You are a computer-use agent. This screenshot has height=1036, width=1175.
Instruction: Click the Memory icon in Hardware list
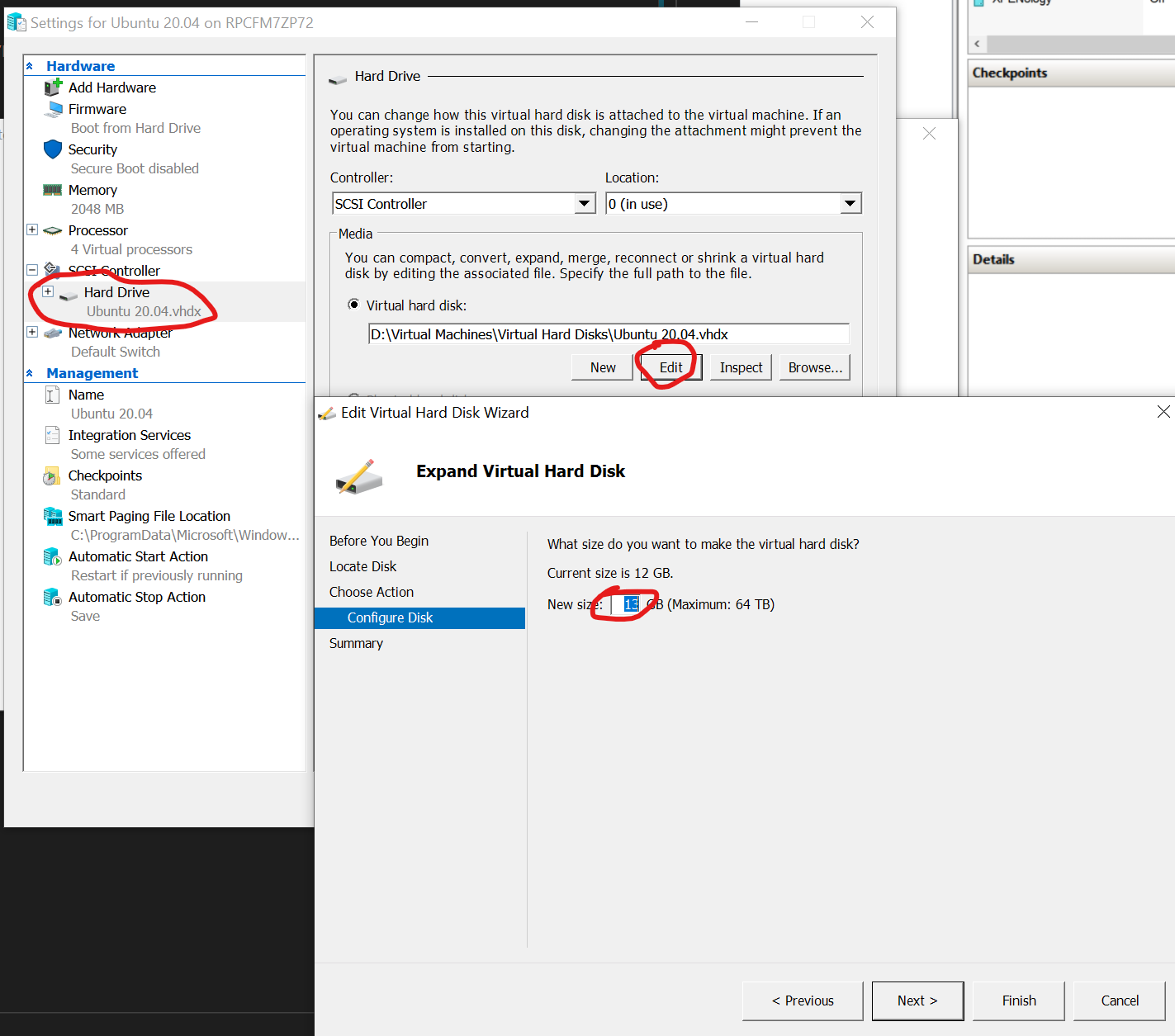tap(53, 189)
